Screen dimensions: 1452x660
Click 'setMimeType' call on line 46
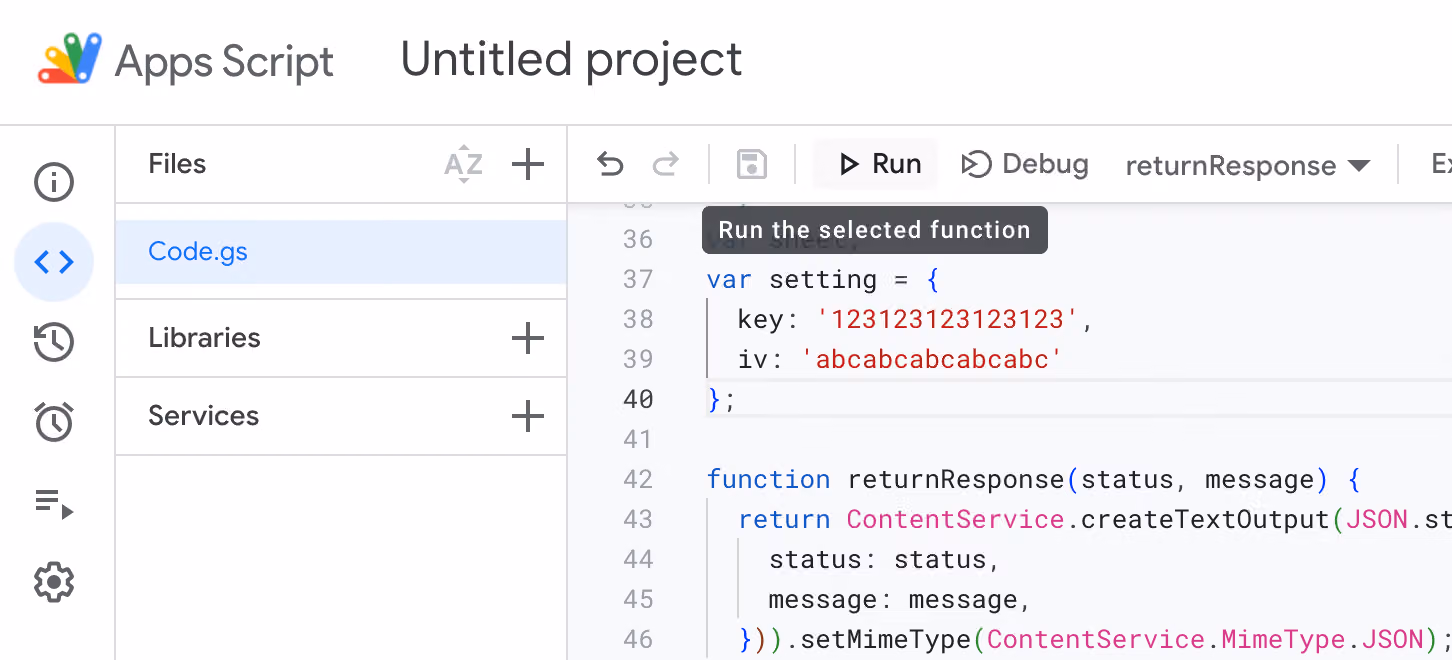click(x=886, y=639)
